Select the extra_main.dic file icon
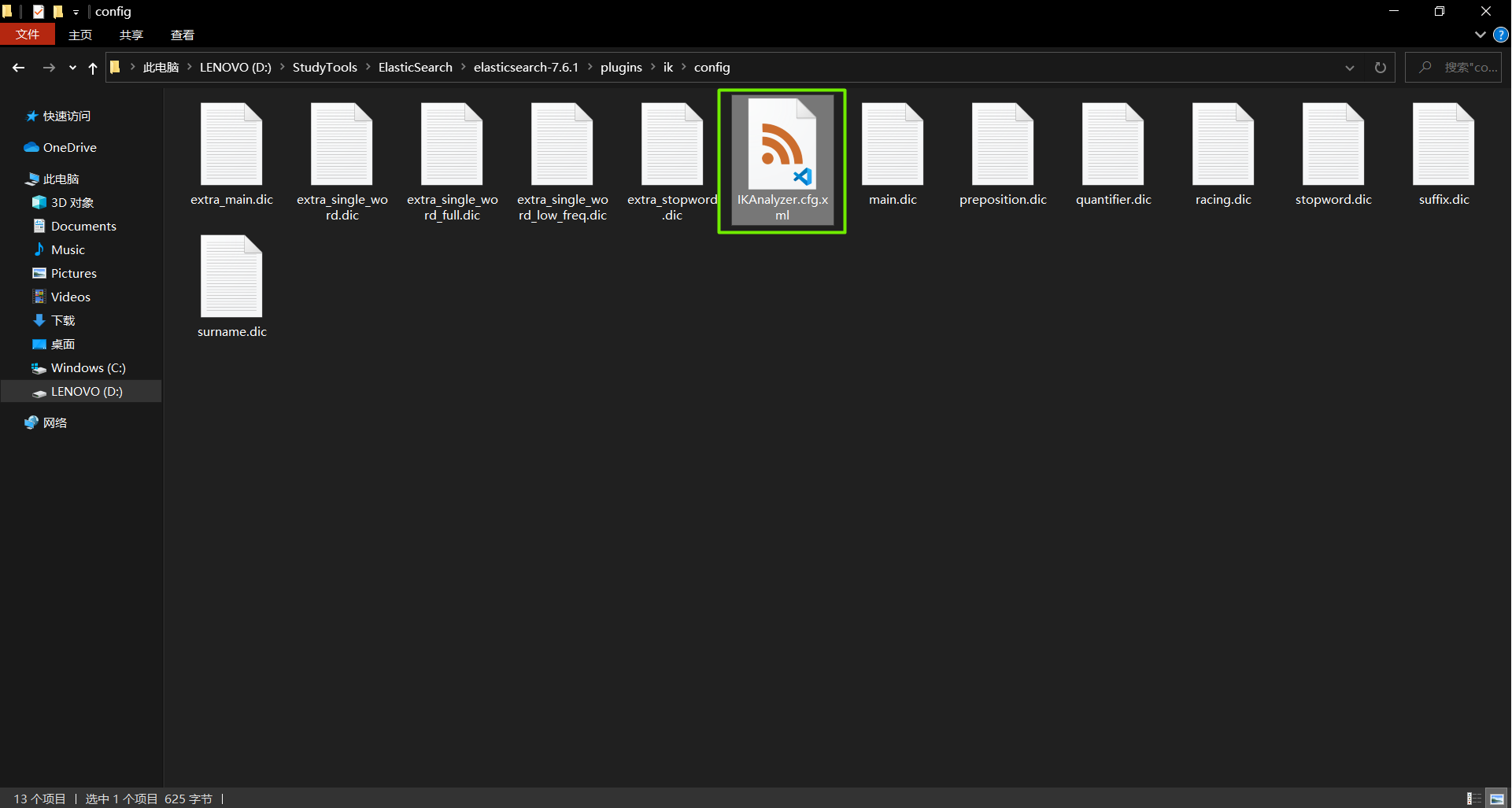Image resolution: width=1512 pixels, height=808 pixels. coord(231,144)
